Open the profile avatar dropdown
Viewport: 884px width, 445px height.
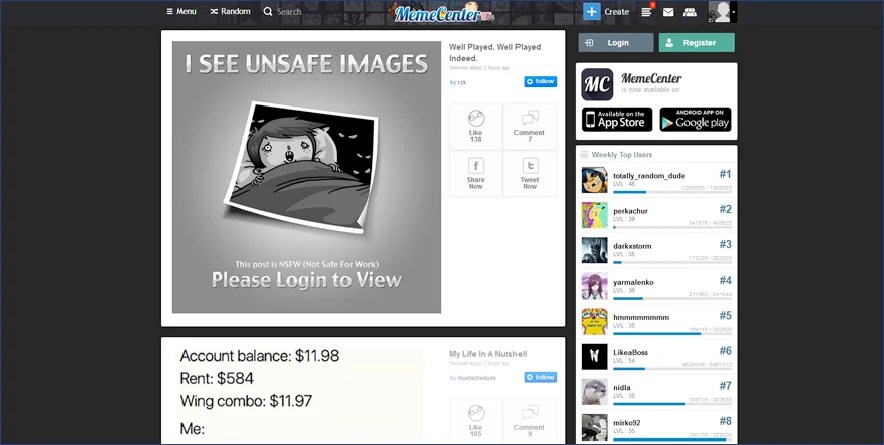point(722,11)
